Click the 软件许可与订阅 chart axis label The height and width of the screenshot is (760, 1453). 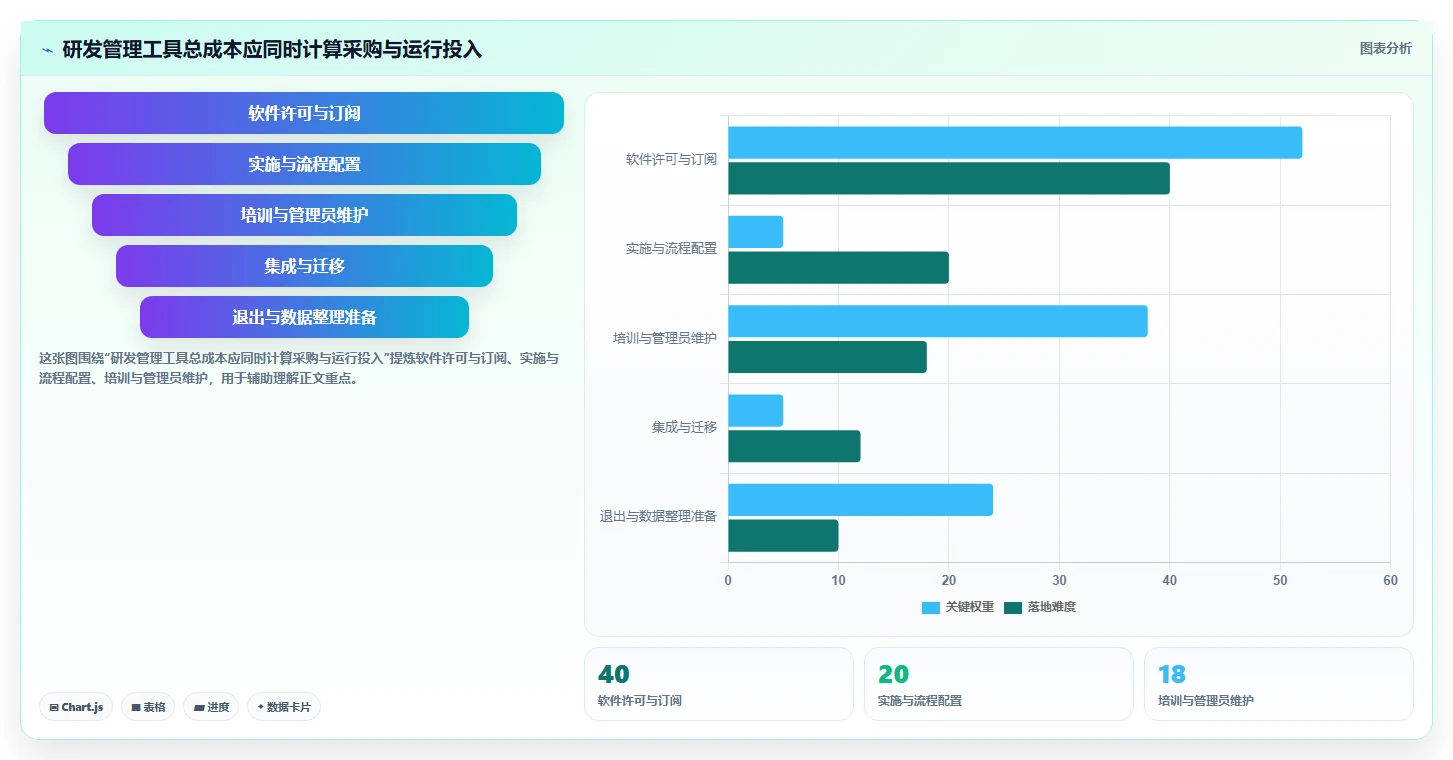click(x=671, y=159)
